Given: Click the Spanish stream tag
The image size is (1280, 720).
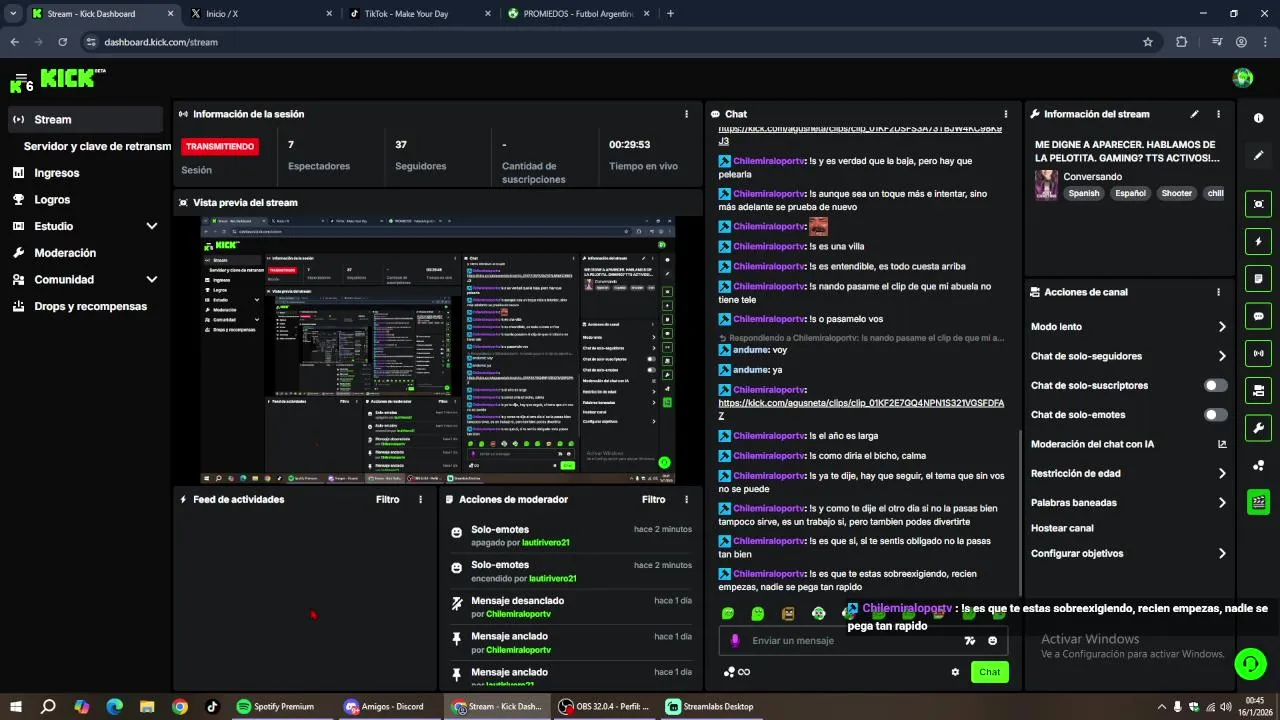Looking at the screenshot, I should click(x=1083, y=194).
